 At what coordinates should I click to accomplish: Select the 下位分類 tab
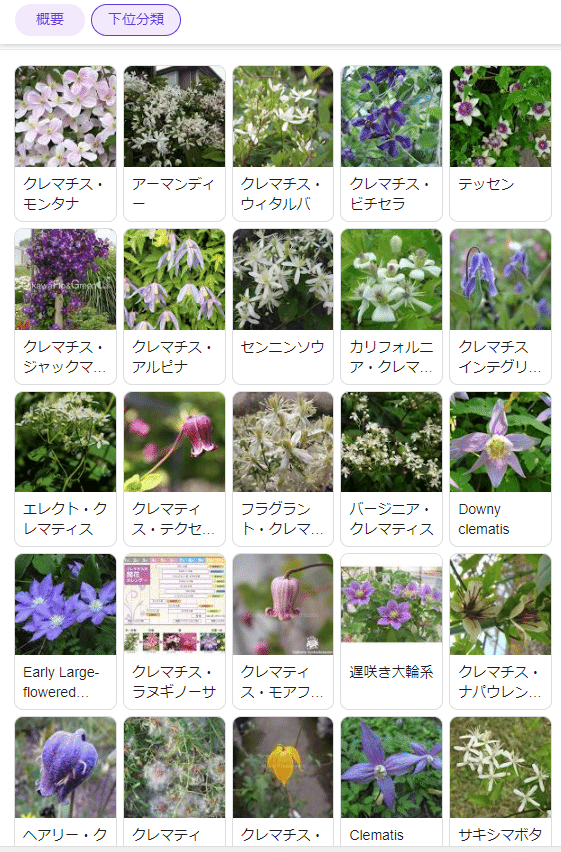coord(136,20)
